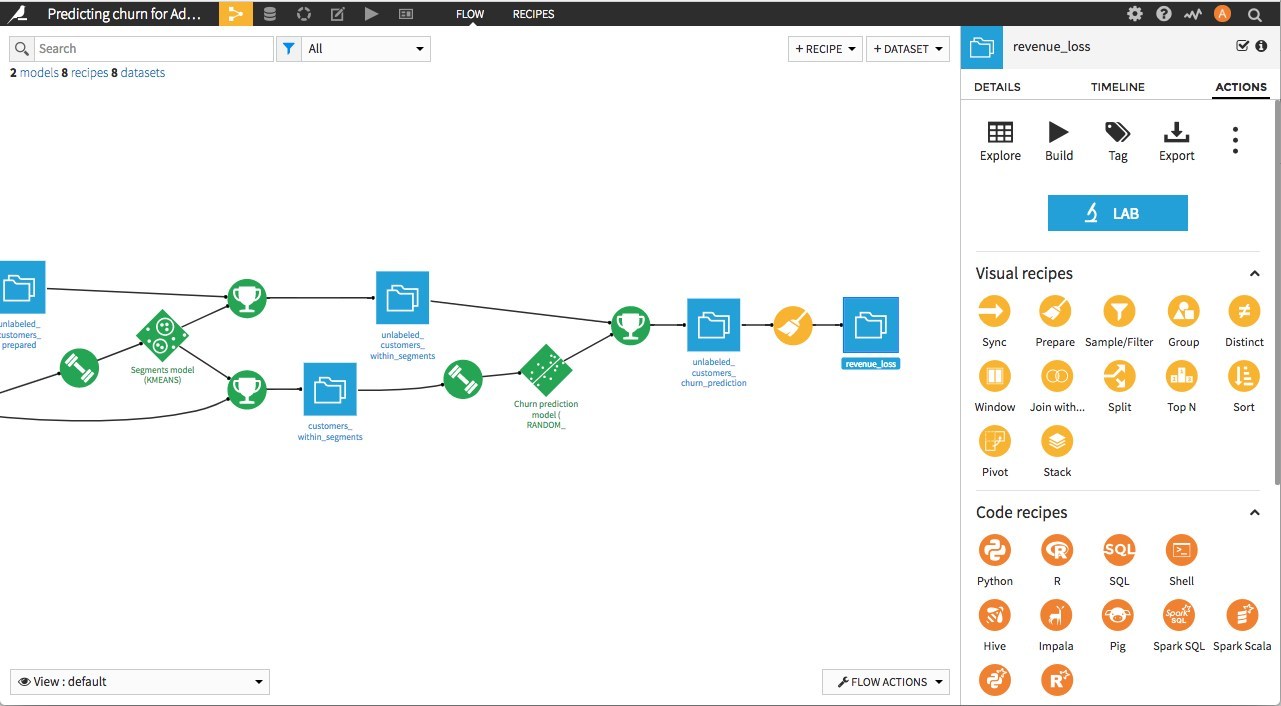Collapse the Visual recipes section
The height and width of the screenshot is (706, 1281).
click(x=1254, y=274)
